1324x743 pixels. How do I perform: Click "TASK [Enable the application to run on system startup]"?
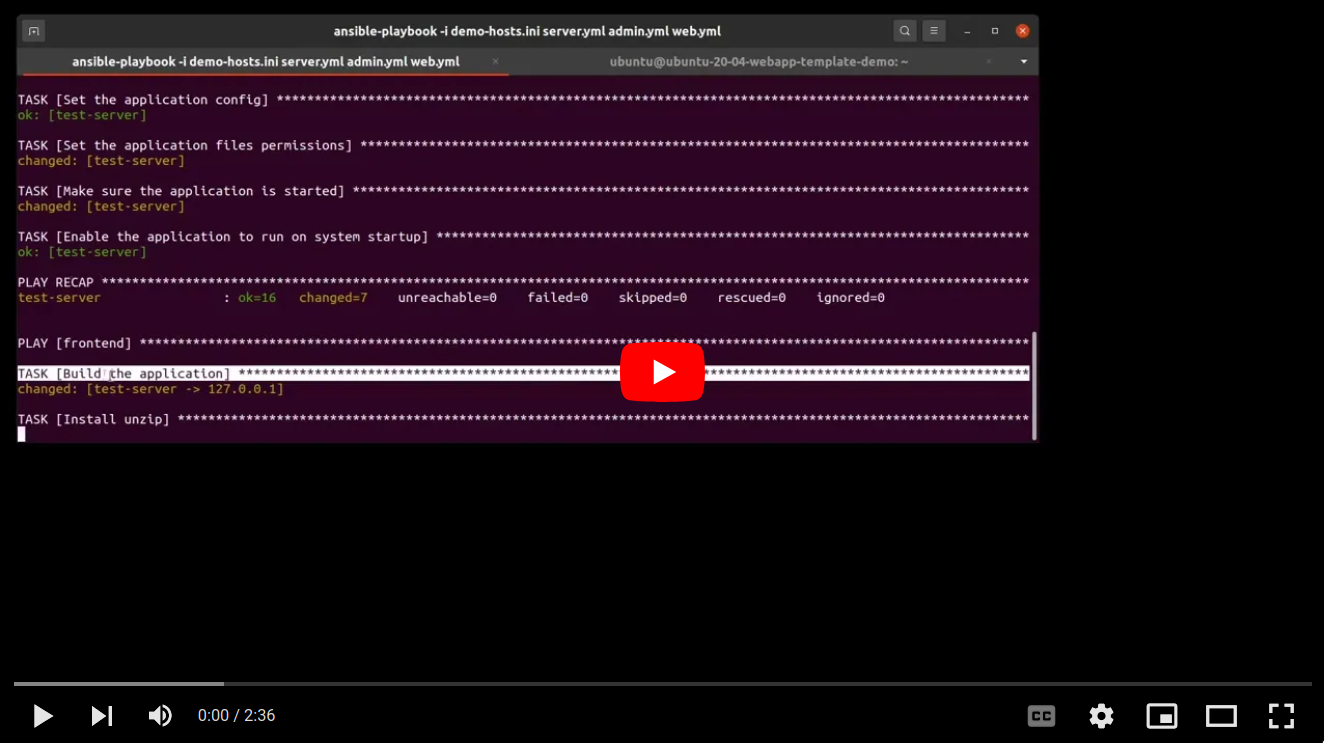[523, 237]
